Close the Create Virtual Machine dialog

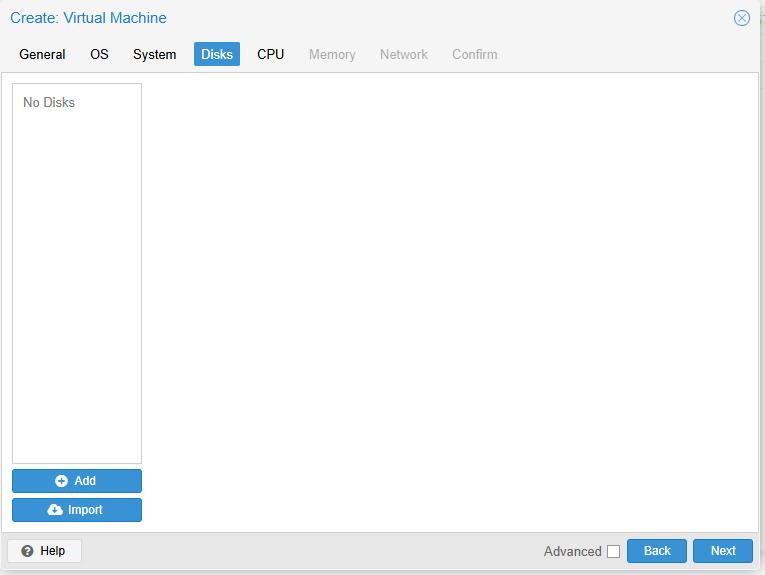pyautogui.click(x=742, y=18)
